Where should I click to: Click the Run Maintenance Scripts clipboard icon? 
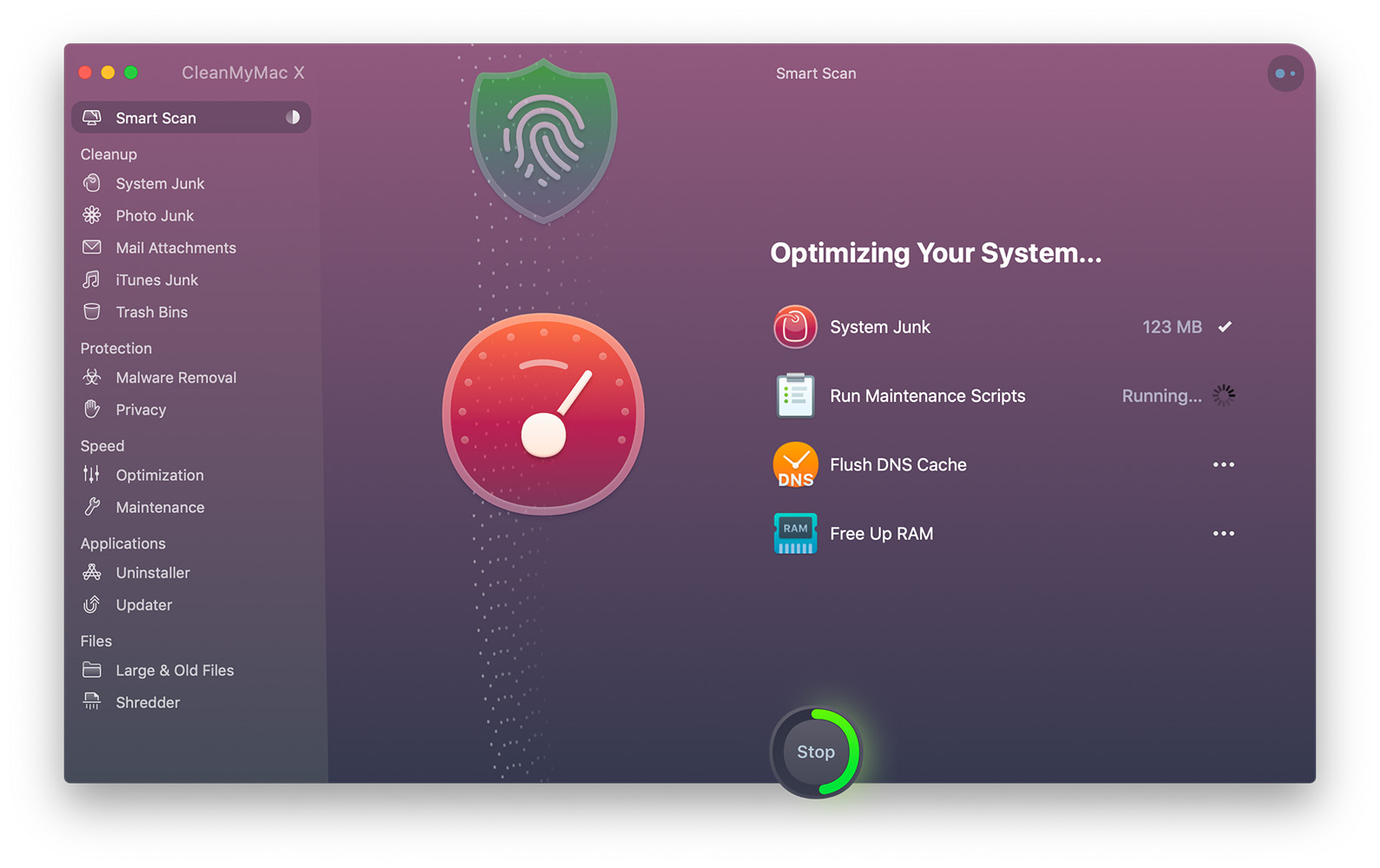[x=795, y=396]
